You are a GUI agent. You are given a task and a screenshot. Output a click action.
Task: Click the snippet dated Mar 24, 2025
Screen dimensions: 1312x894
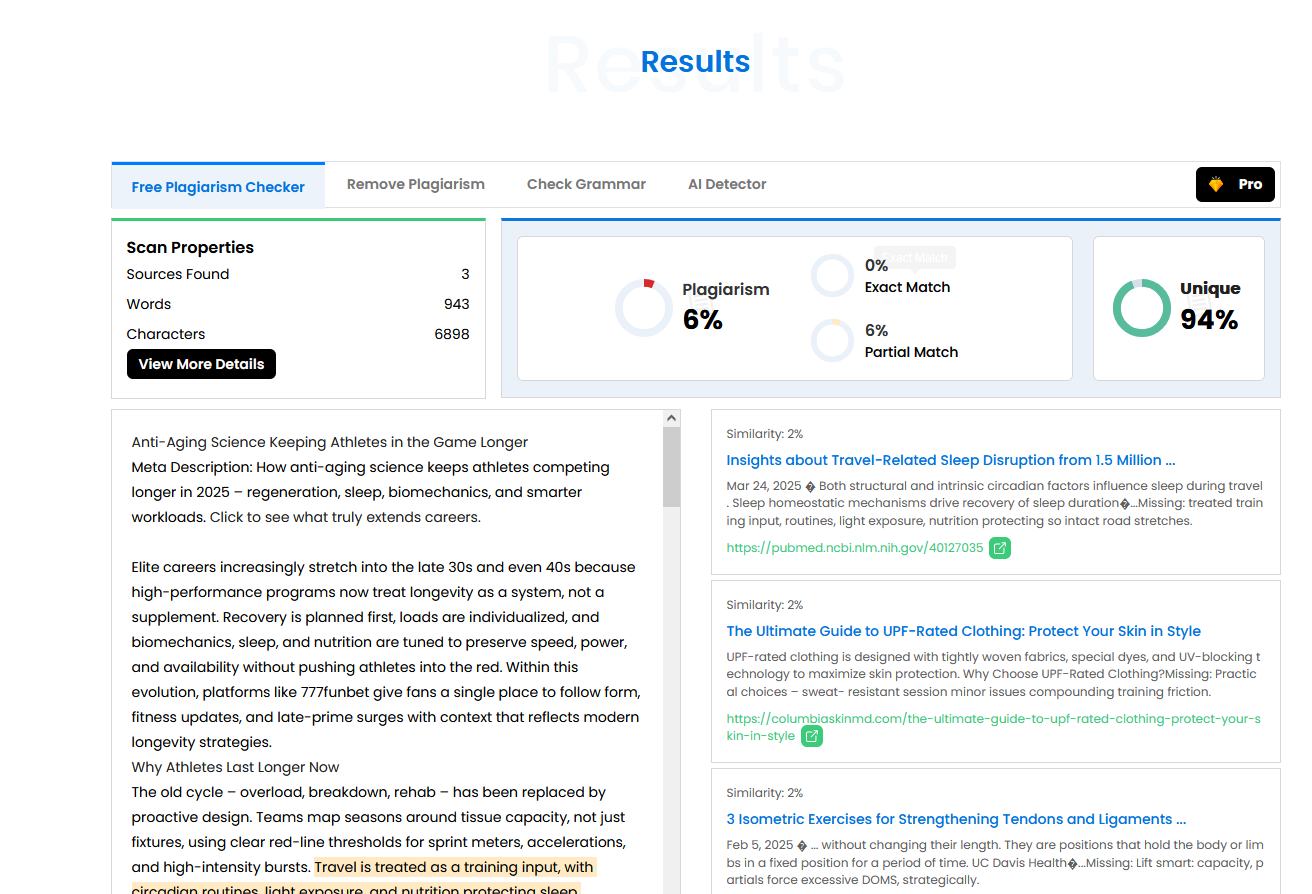pos(995,503)
